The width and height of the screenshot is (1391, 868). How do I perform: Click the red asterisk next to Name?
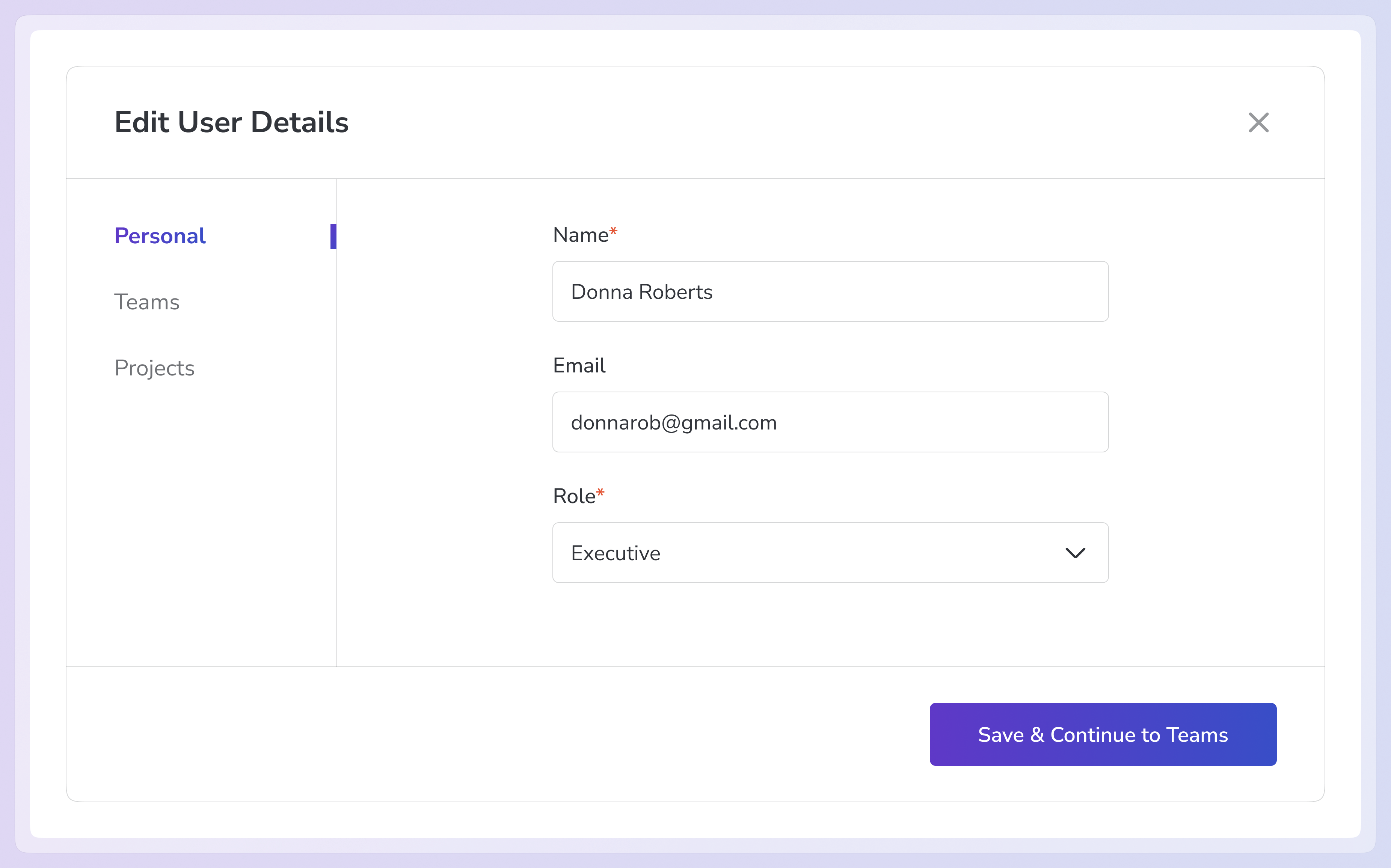[x=613, y=231]
